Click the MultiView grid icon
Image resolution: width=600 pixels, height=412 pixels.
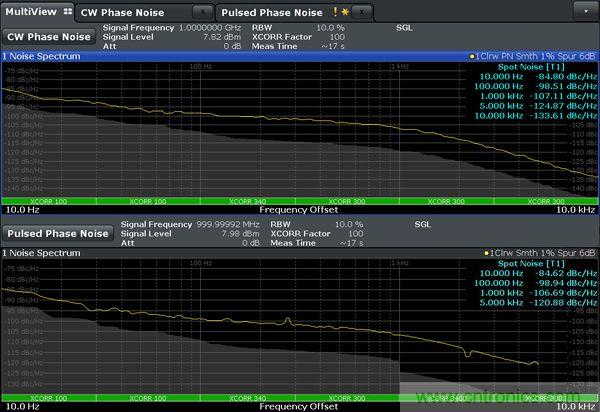coord(66,12)
